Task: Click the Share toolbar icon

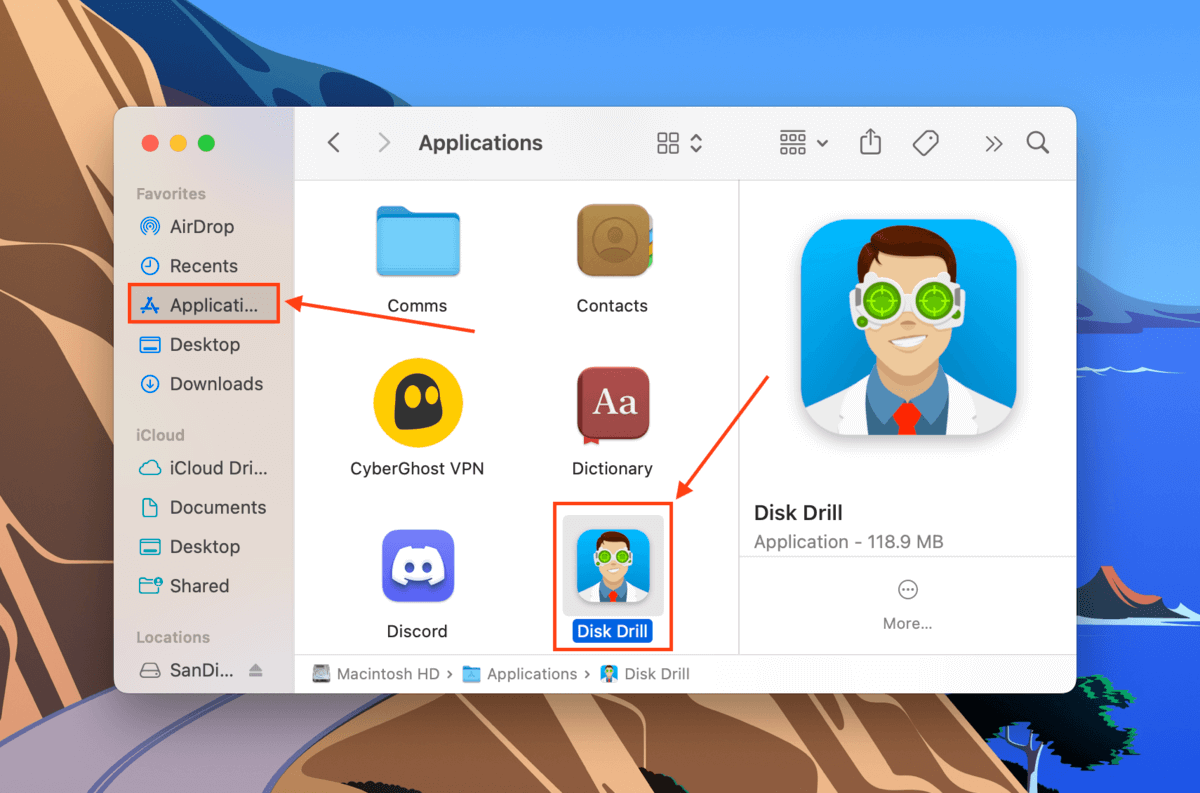Action: tap(871, 142)
